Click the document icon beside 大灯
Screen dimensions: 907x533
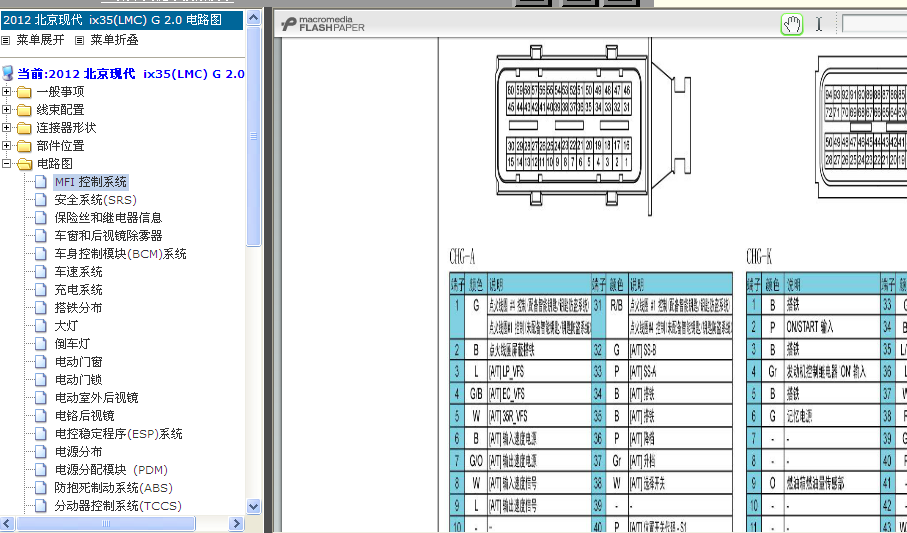point(40,326)
